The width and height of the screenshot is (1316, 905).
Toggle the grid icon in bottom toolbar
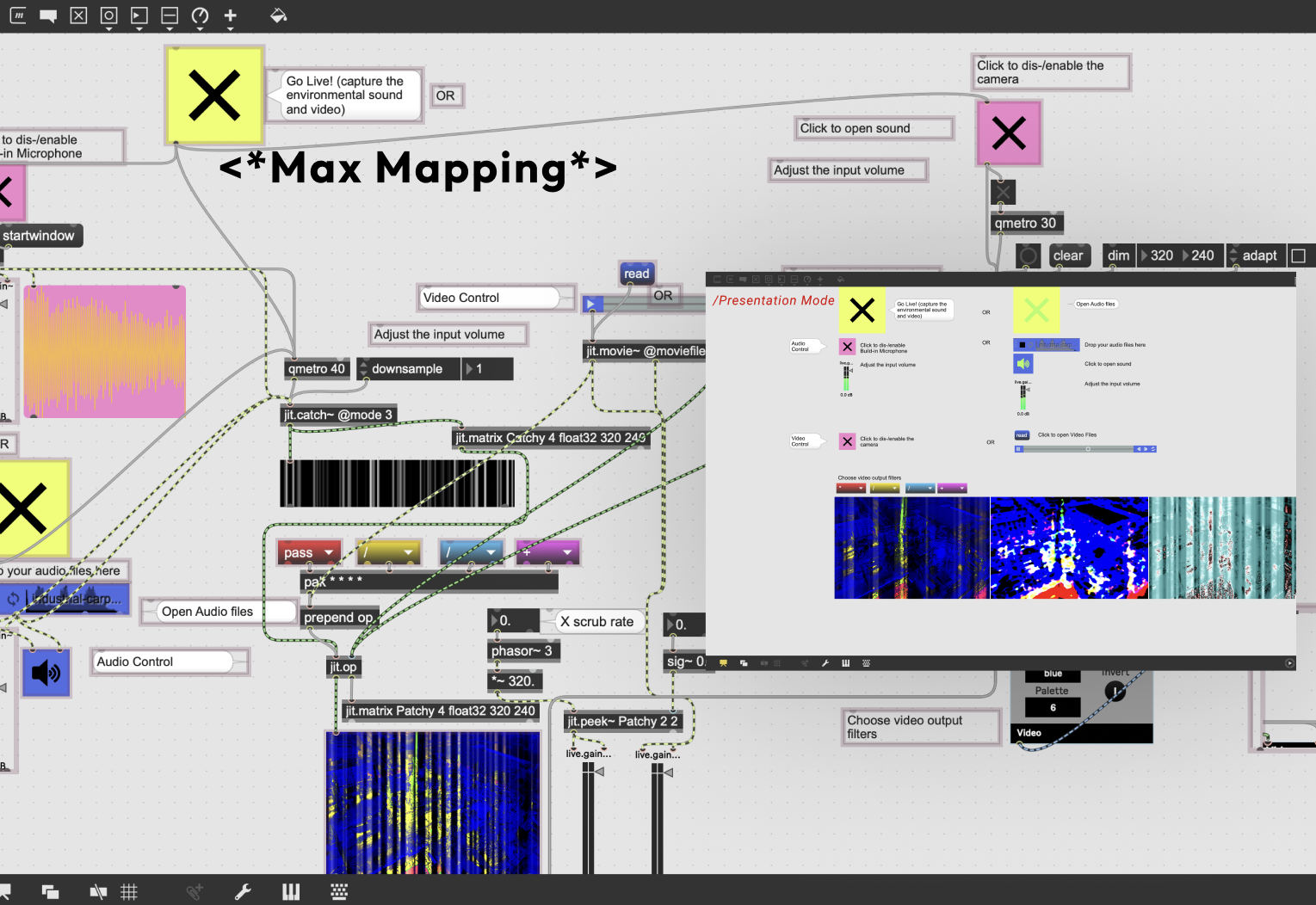129,892
